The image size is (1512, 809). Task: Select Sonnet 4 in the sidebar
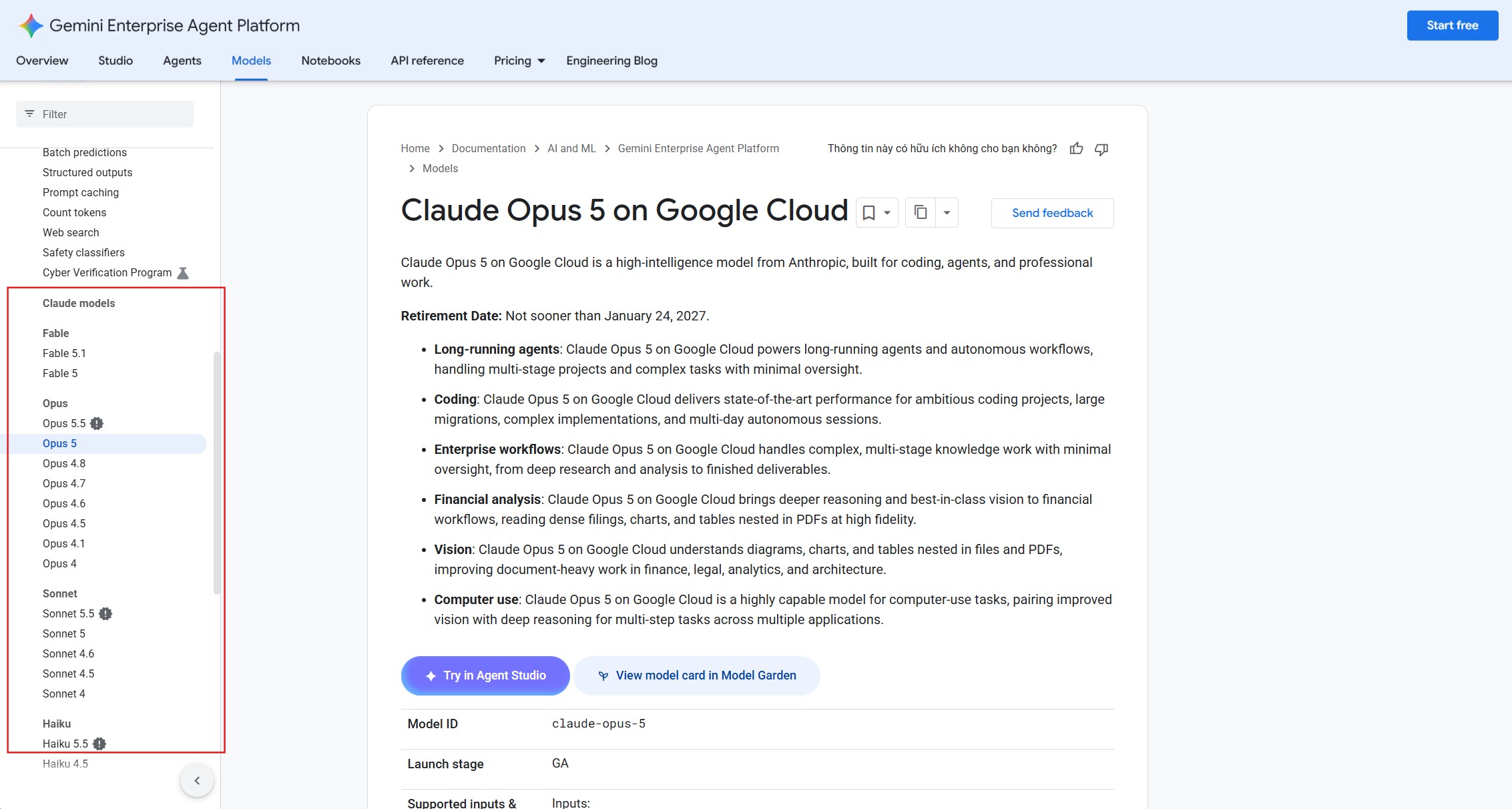coord(64,694)
